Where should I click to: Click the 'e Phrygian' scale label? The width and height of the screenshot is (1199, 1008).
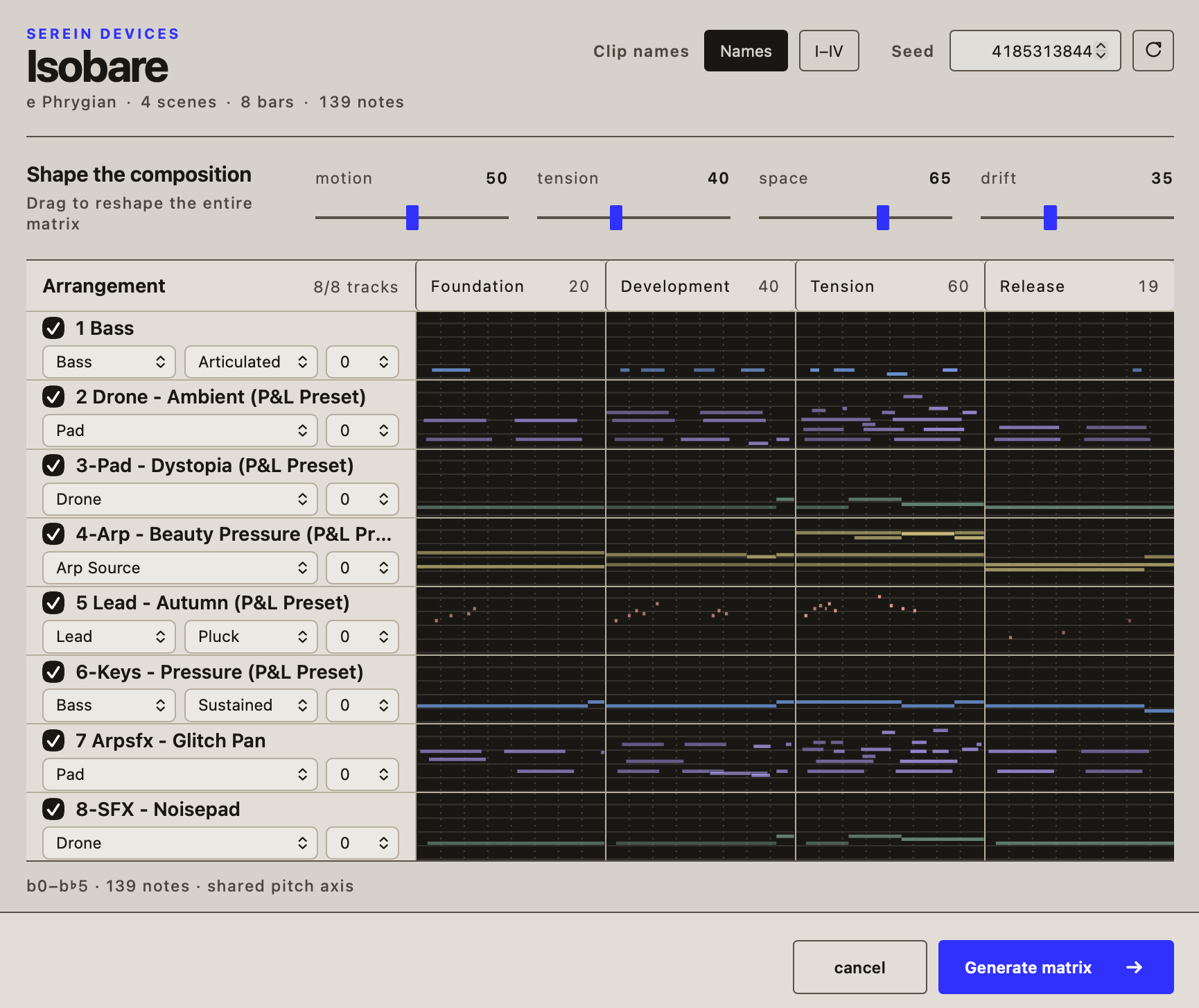click(71, 102)
